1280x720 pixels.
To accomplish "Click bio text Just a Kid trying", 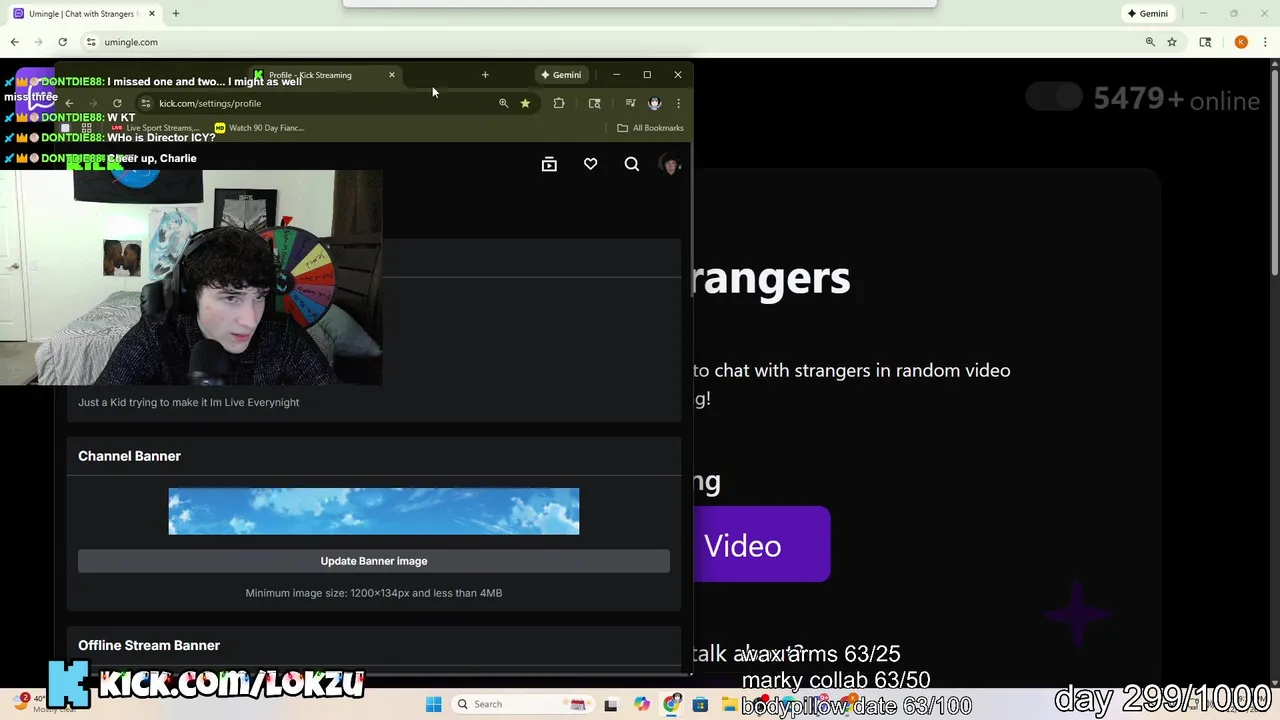I will 189,402.
